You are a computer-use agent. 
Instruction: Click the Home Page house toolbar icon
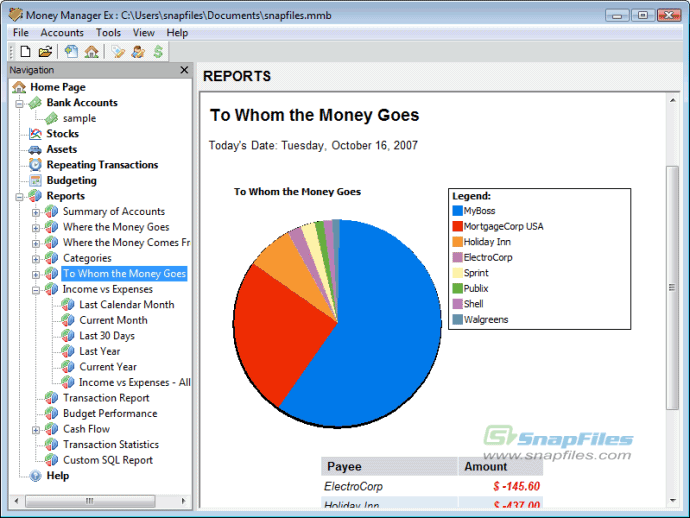tap(92, 52)
